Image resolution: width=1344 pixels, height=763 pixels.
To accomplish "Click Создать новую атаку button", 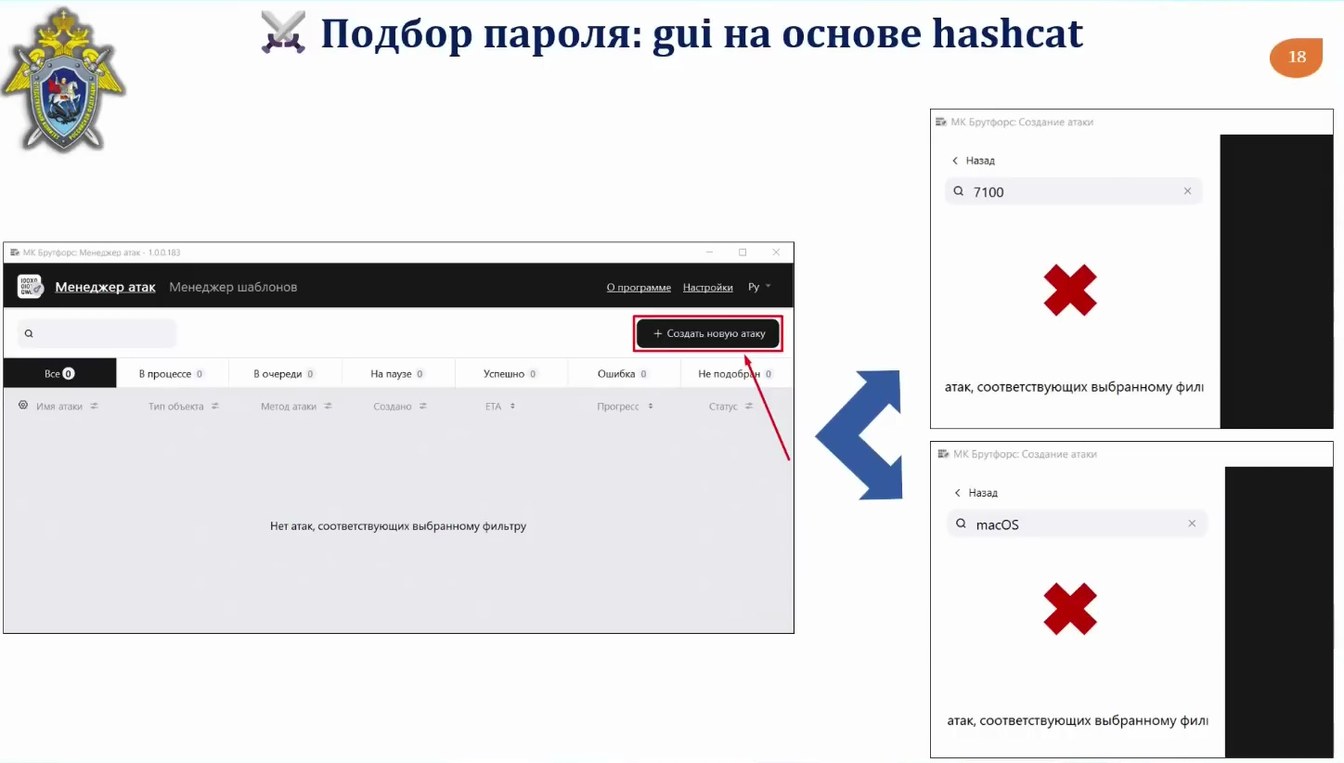I will click(708, 333).
